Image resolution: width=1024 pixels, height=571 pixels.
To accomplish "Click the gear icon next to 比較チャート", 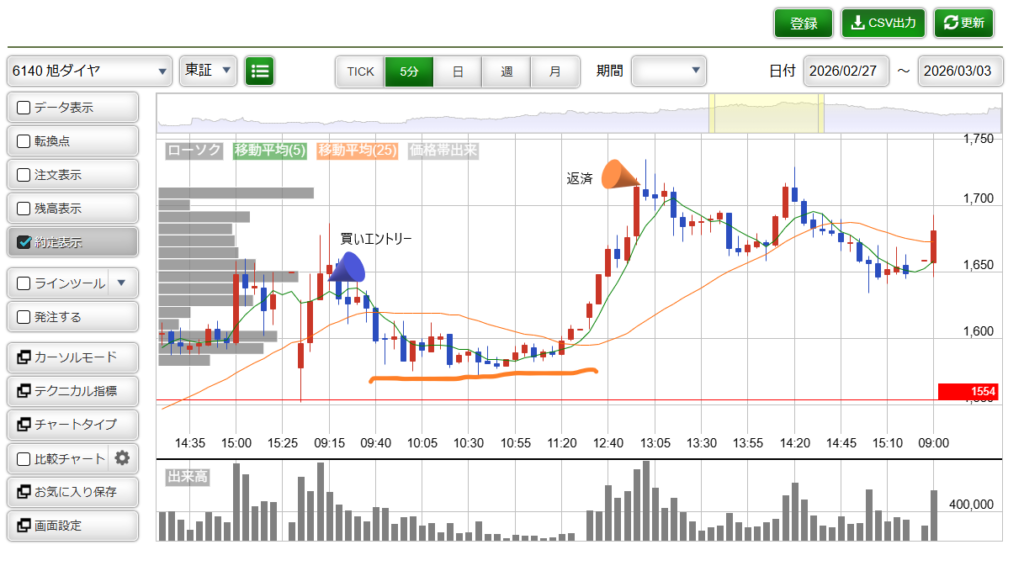I will 123,459.
